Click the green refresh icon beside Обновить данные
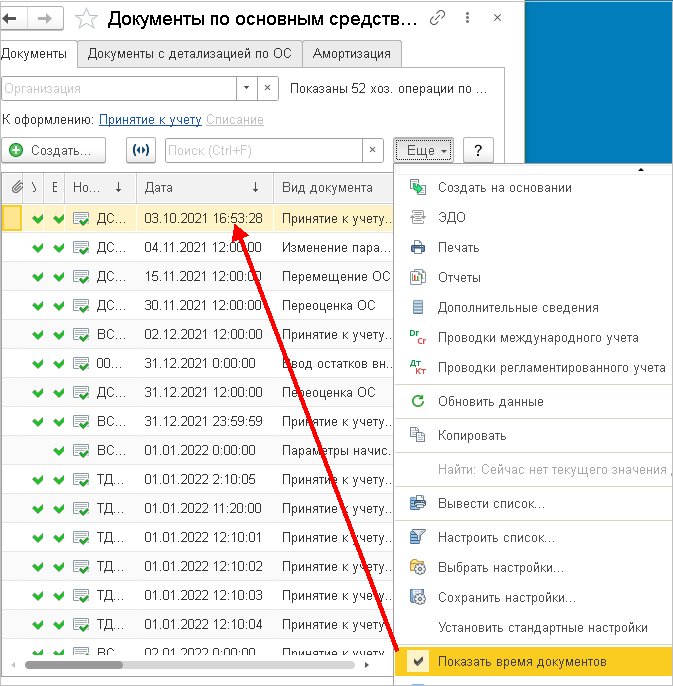This screenshot has height=686, width=673. pos(418,401)
